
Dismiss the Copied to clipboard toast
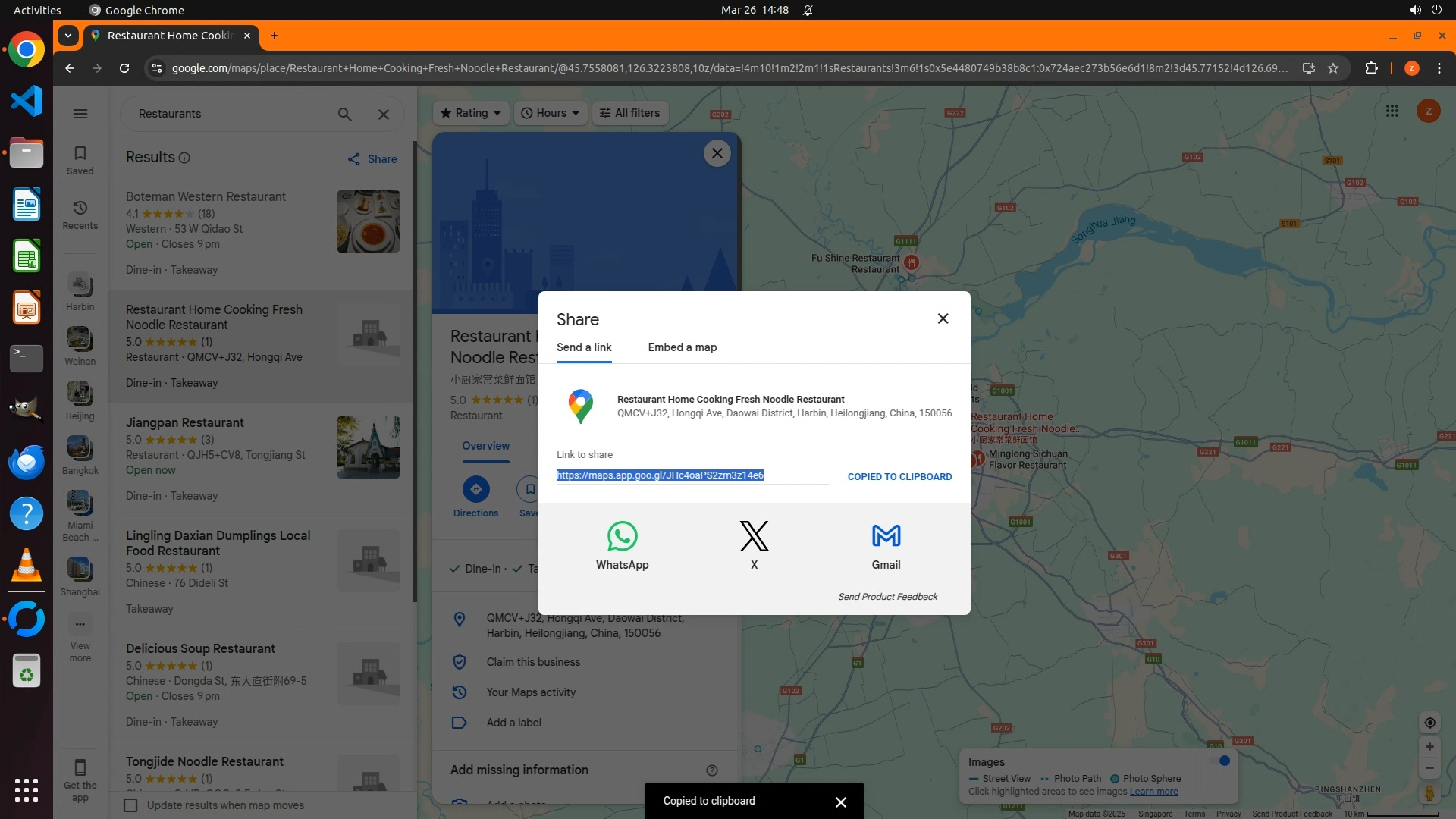coord(840,802)
